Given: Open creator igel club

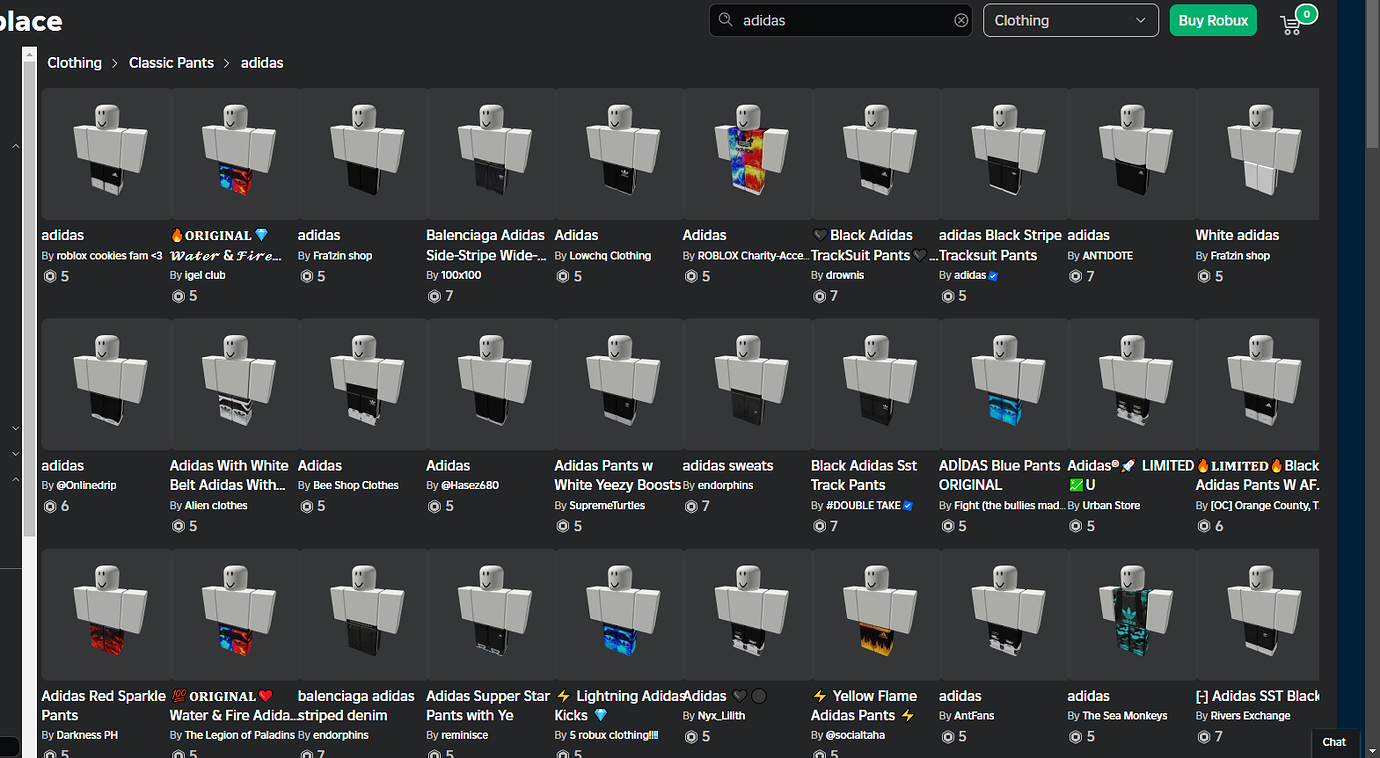Looking at the screenshot, I should [205, 275].
